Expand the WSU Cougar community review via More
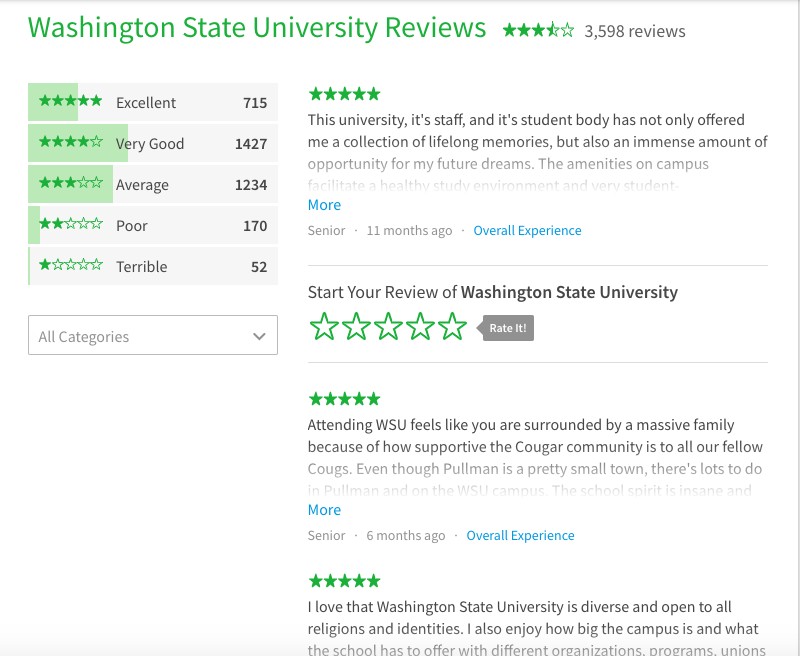 pyautogui.click(x=324, y=510)
